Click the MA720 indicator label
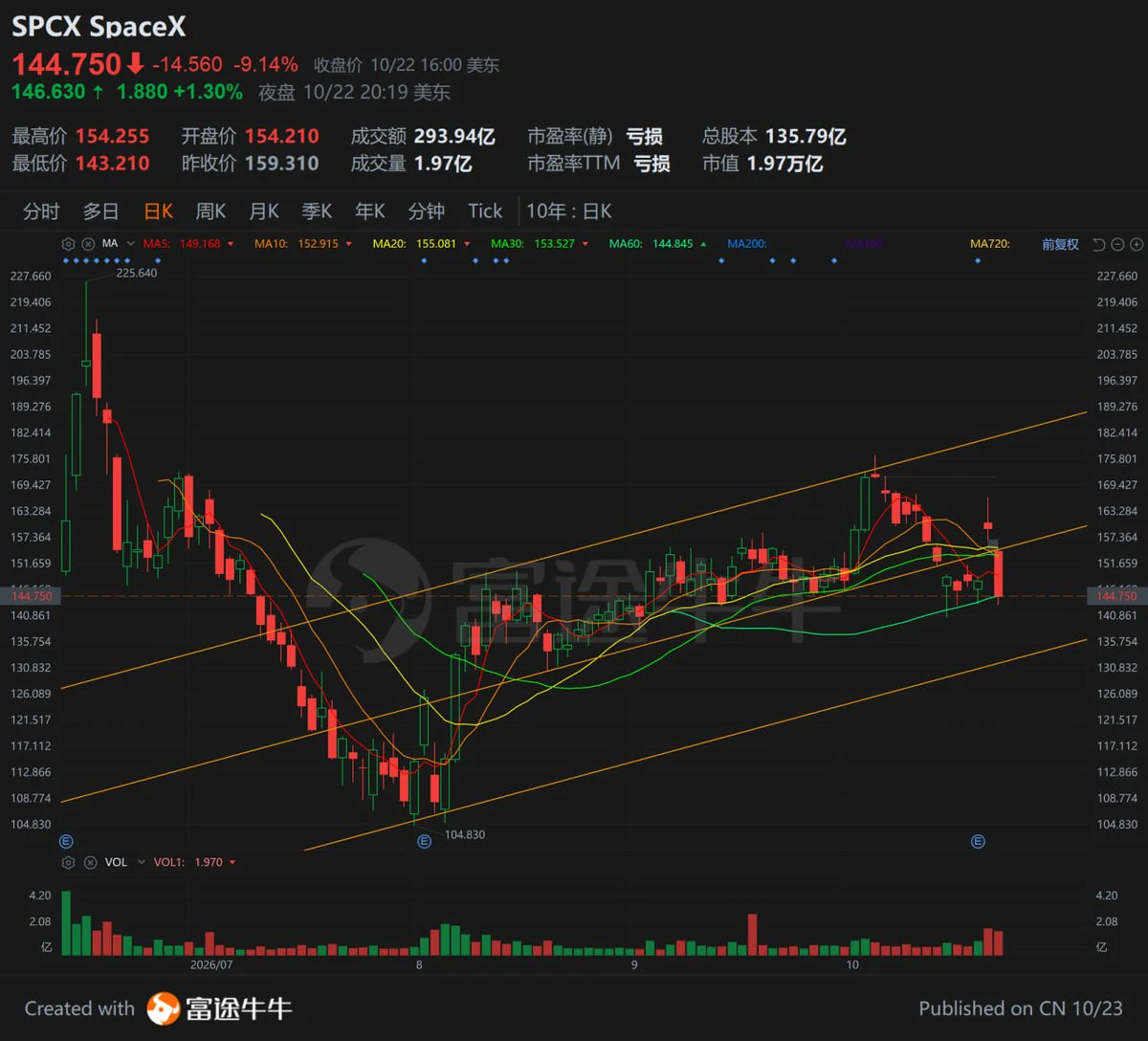This screenshot has width=1148, height=1041. [990, 244]
